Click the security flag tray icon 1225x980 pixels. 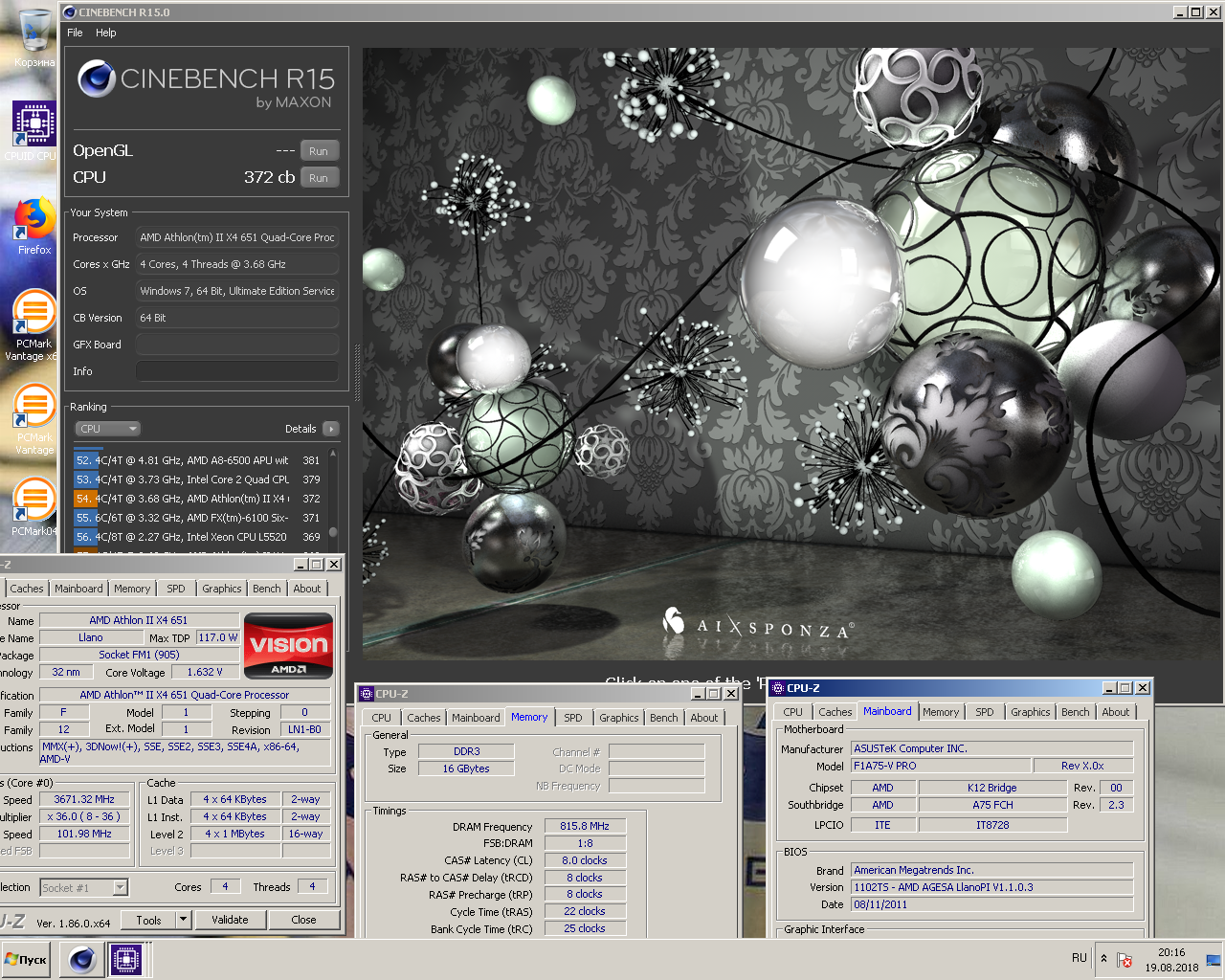[x=1125, y=960]
